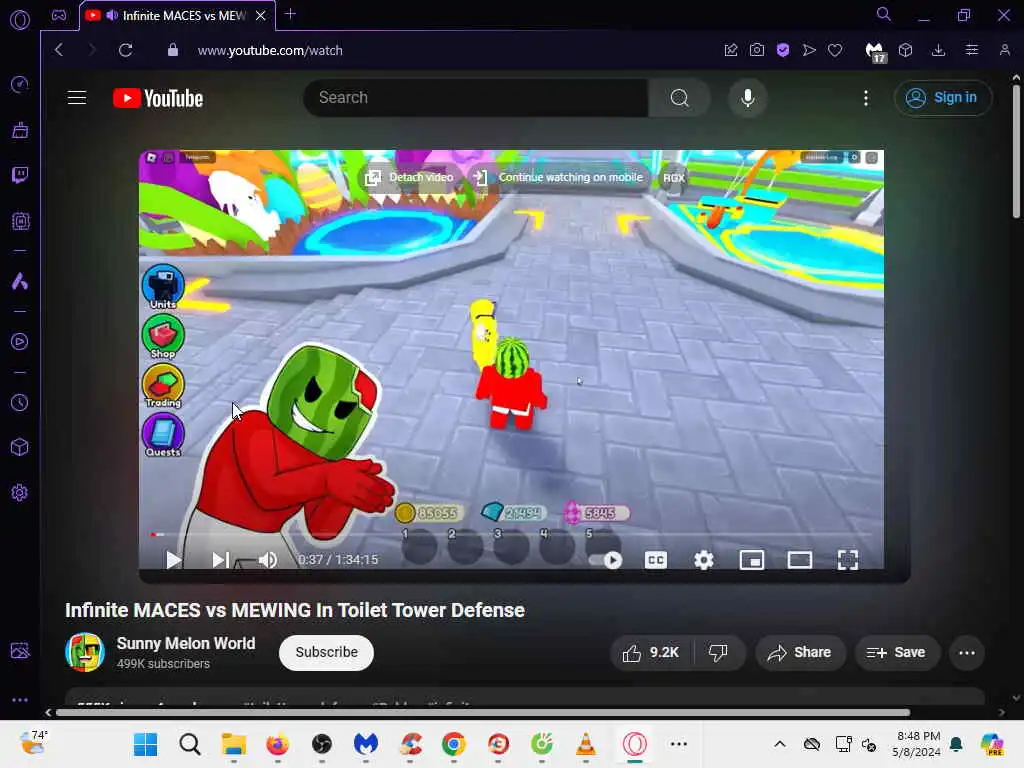
Task: Open Twitch in the sidebar
Action: (x=20, y=175)
